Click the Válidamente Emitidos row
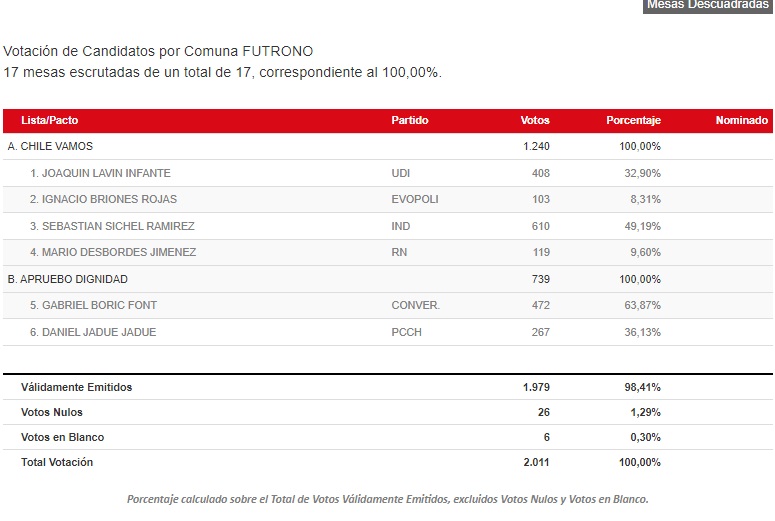The width and height of the screenshot is (775, 521). pos(388,387)
